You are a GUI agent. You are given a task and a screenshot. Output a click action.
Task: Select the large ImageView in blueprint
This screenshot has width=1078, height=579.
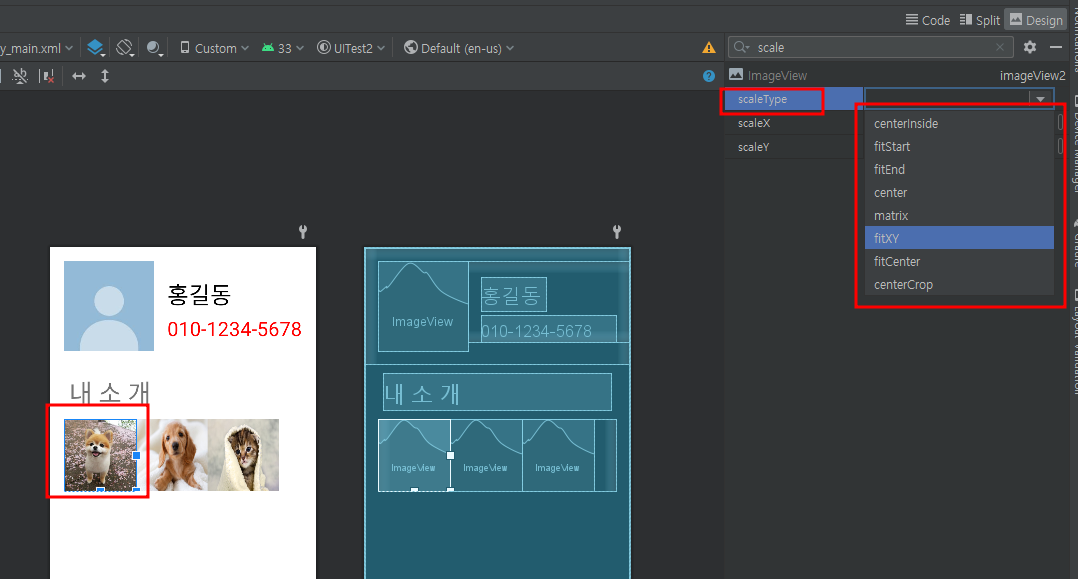point(424,307)
